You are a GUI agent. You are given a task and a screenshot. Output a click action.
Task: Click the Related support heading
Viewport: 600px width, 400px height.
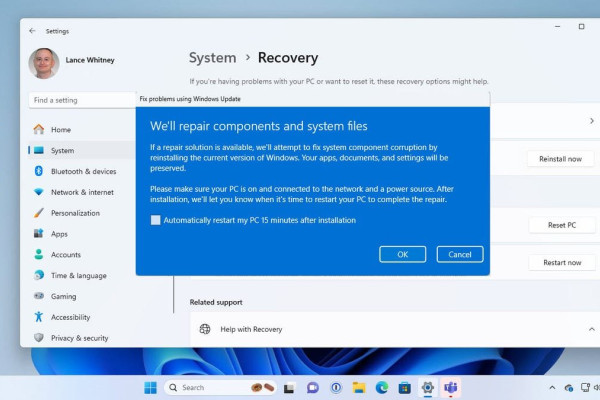[216, 302]
